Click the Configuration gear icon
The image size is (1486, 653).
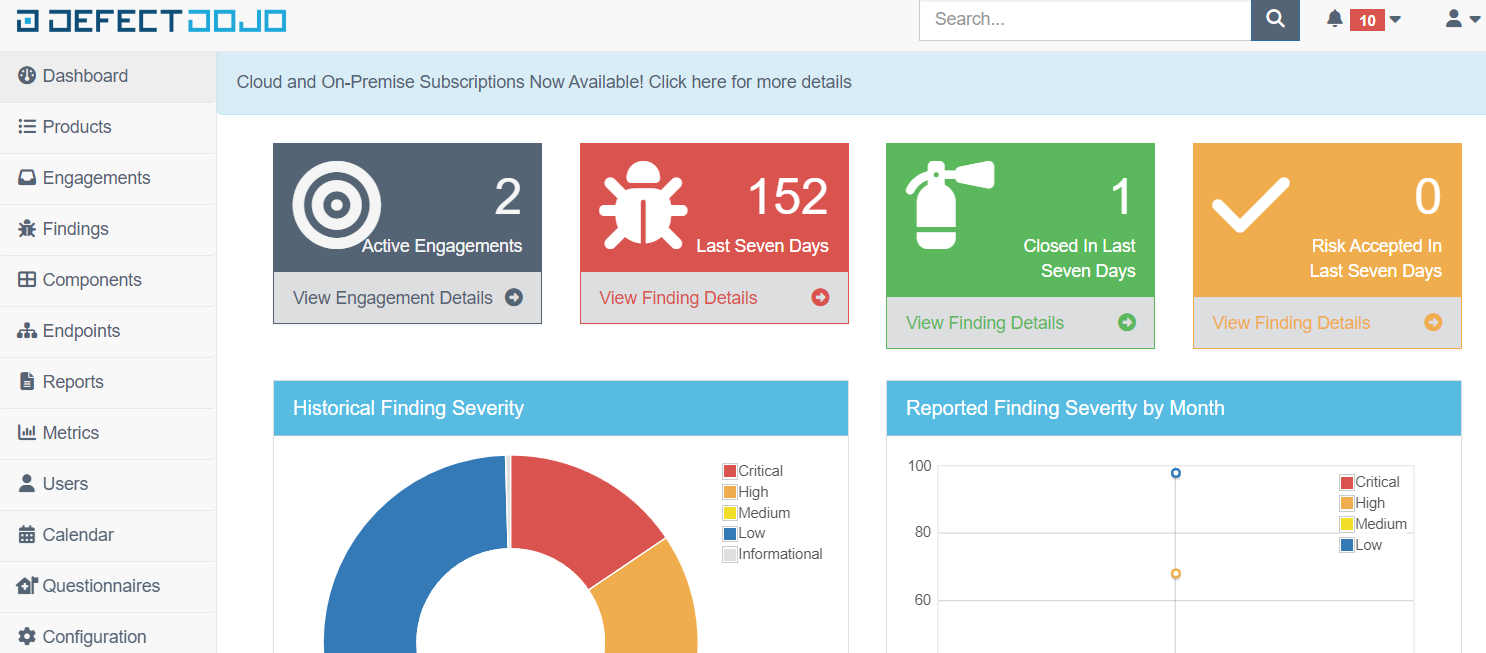click(27, 637)
